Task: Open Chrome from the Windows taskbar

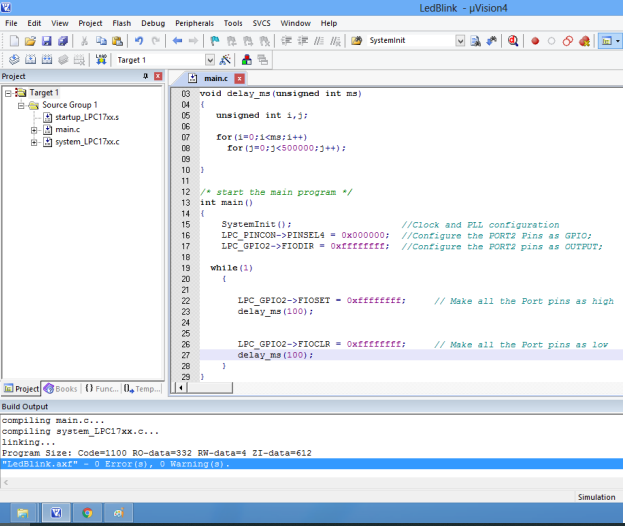Action: click(87, 512)
